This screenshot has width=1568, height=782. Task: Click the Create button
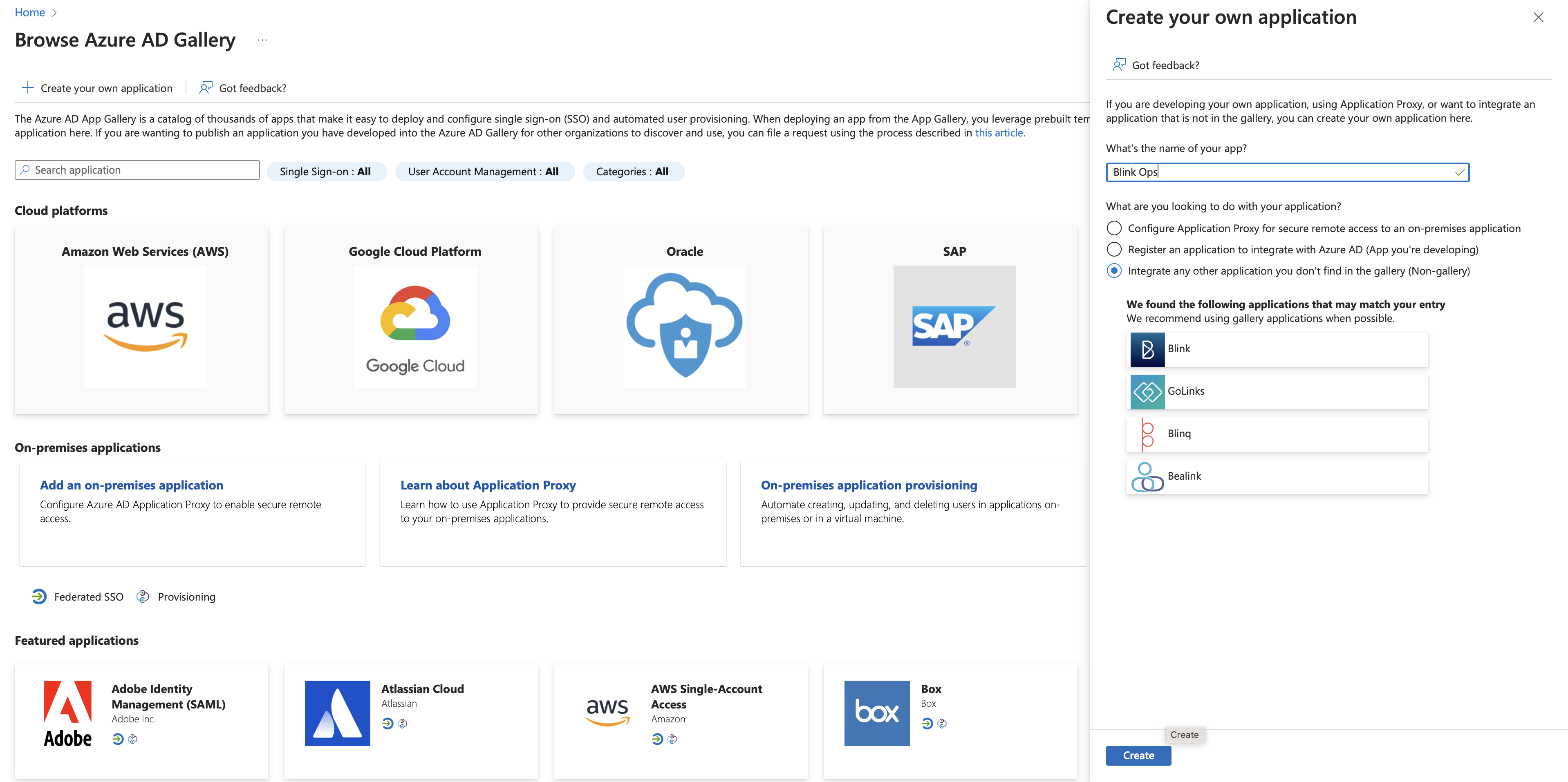(x=1138, y=755)
